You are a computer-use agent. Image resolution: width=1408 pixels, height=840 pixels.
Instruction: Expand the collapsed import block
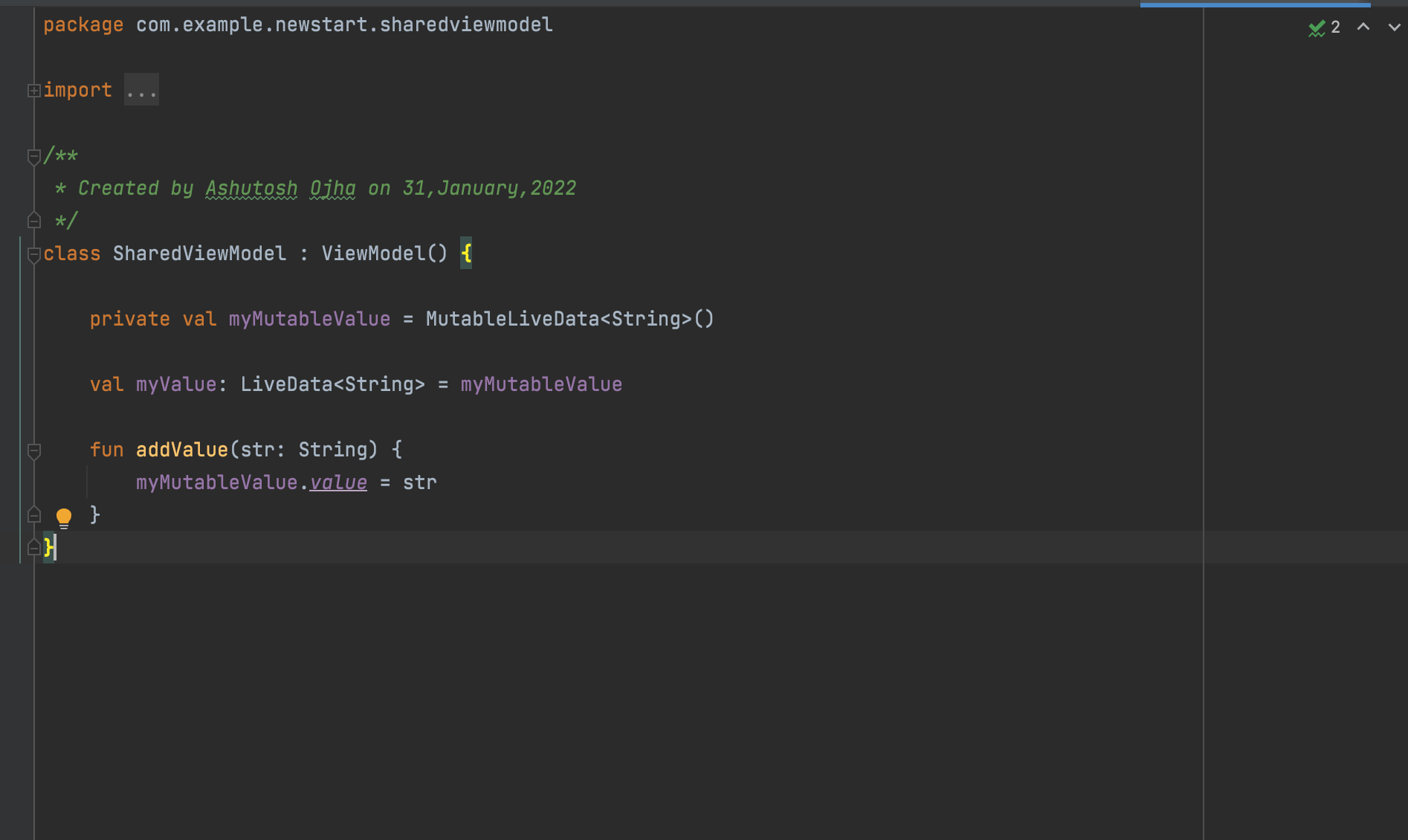pos(33,91)
